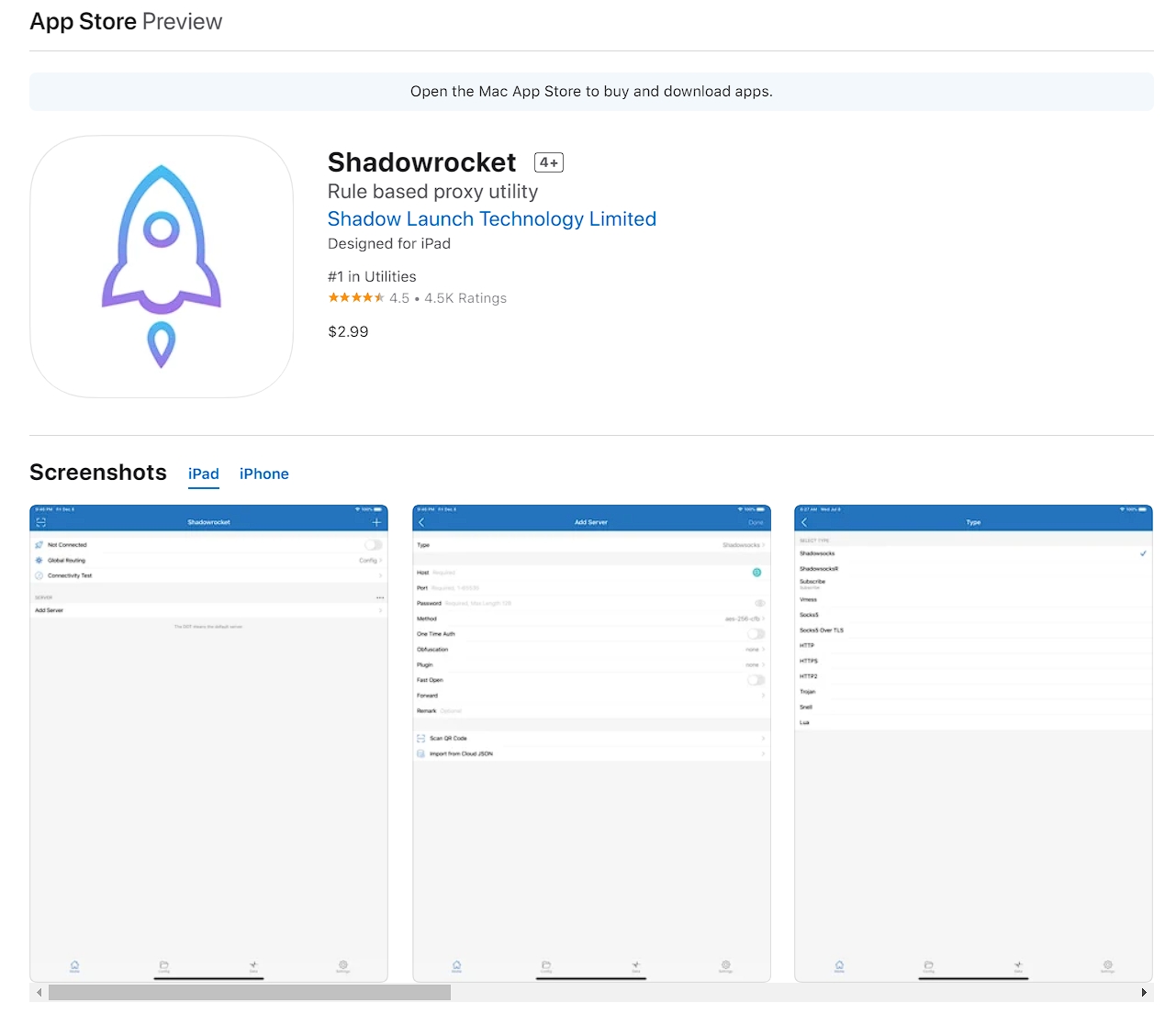Click the back arrow in Add Server screenshot
The height and width of the screenshot is (1036, 1165).
pyautogui.click(x=422, y=522)
